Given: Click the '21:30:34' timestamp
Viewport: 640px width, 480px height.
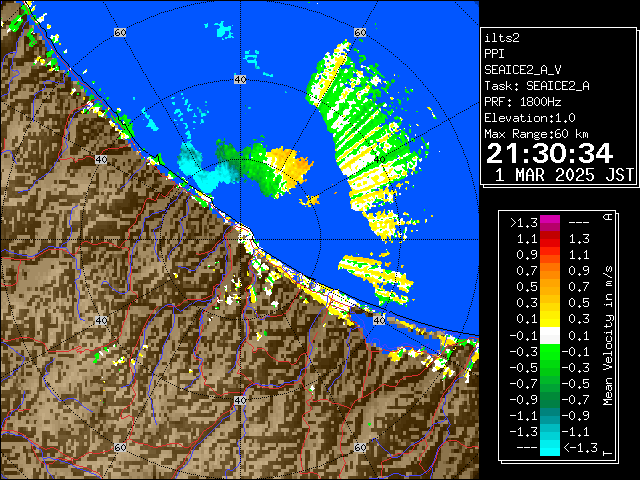Looking at the screenshot, I should (549, 153).
